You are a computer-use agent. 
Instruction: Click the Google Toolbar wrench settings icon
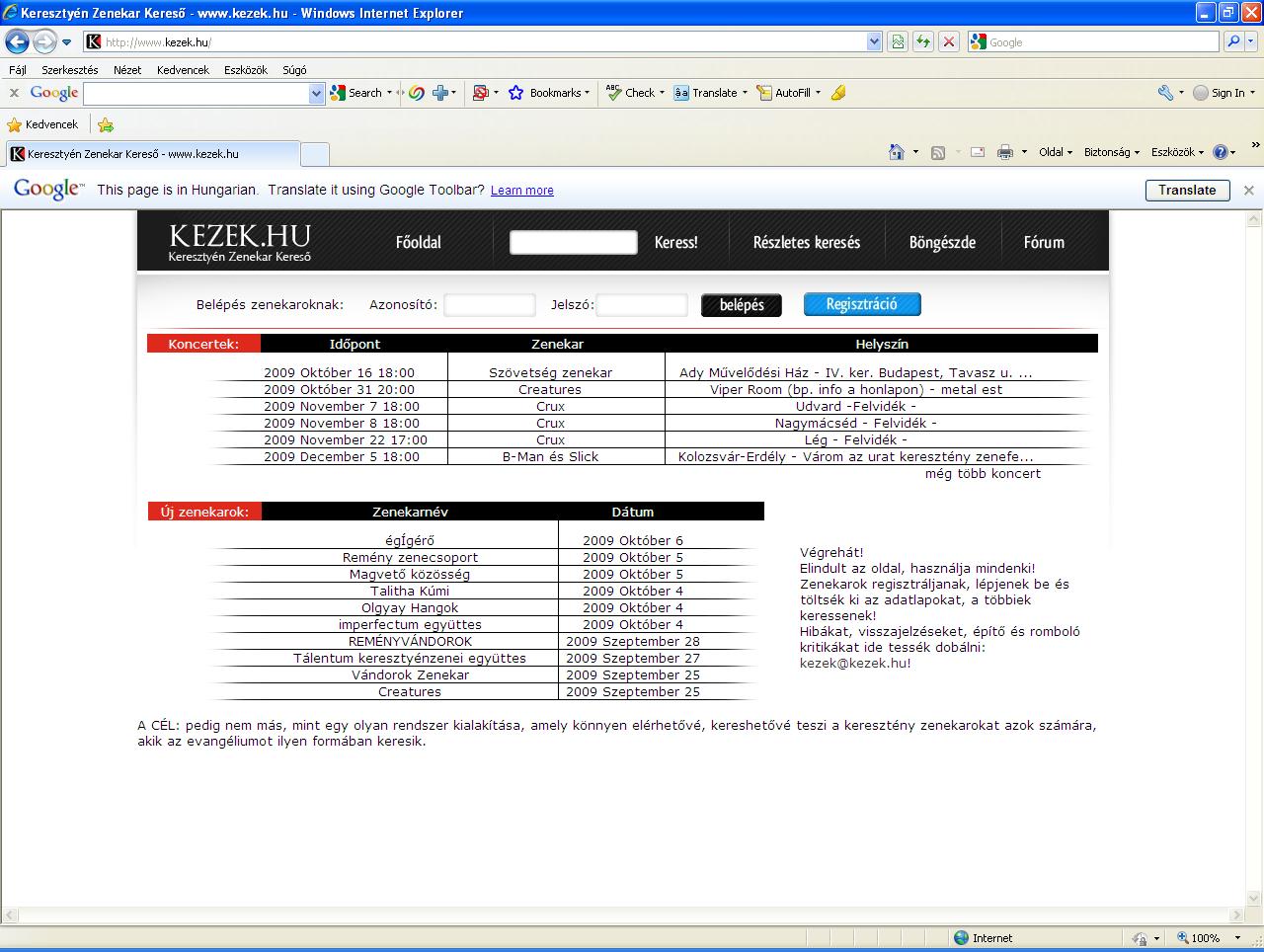pyautogui.click(x=1165, y=93)
